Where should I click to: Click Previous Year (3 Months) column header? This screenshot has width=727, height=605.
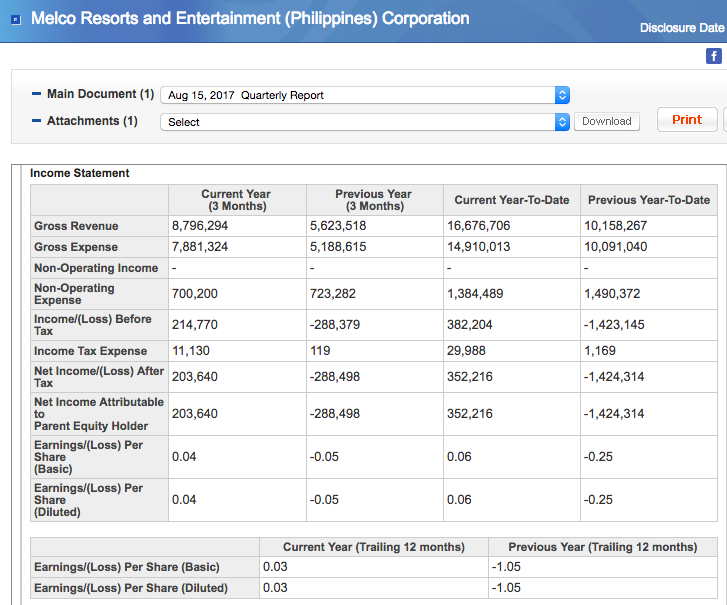[x=374, y=200]
